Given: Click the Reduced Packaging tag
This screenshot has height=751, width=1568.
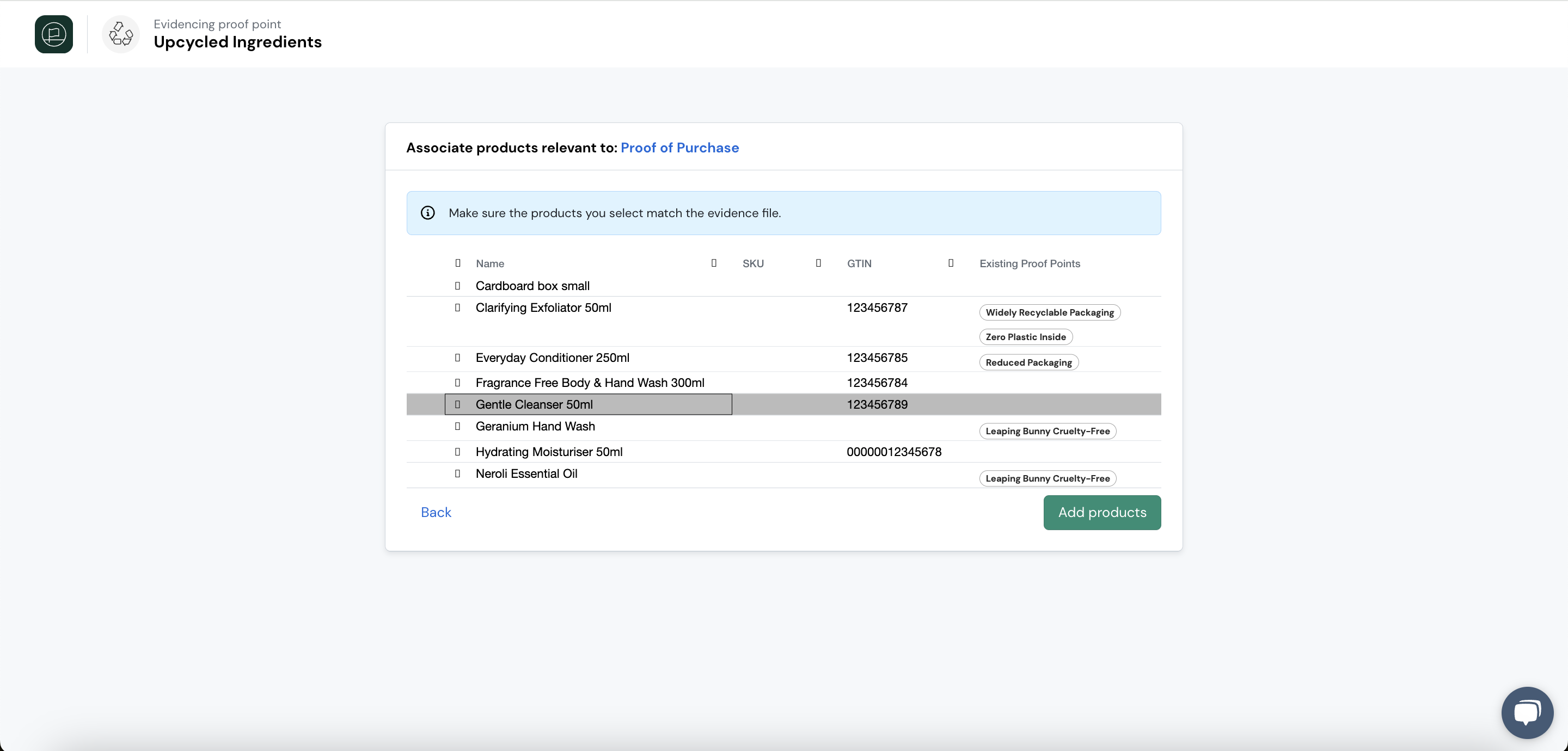Looking at the screenshot, I should 1028,362.
